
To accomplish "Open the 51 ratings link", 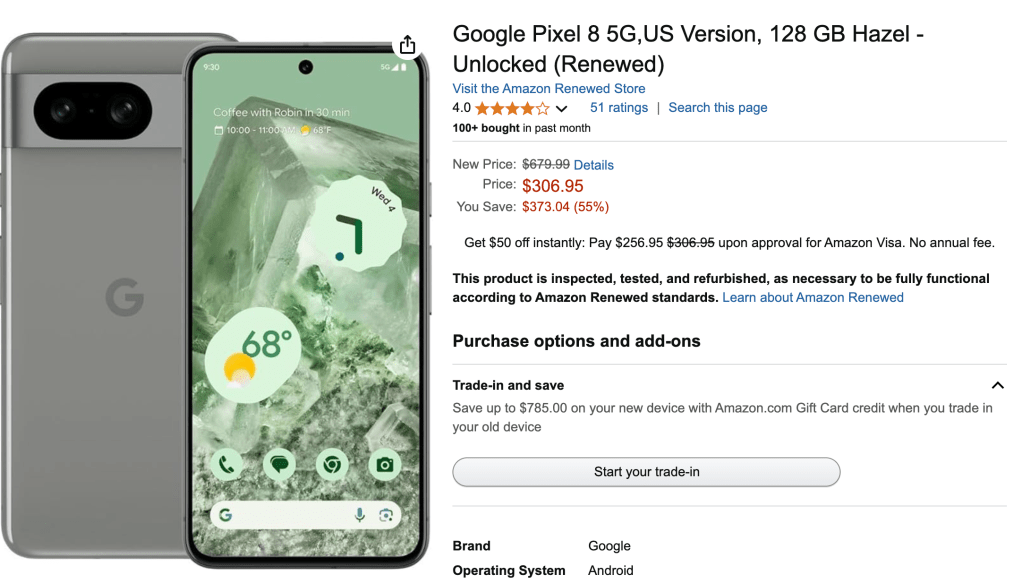I will click(x=618, y=108).
